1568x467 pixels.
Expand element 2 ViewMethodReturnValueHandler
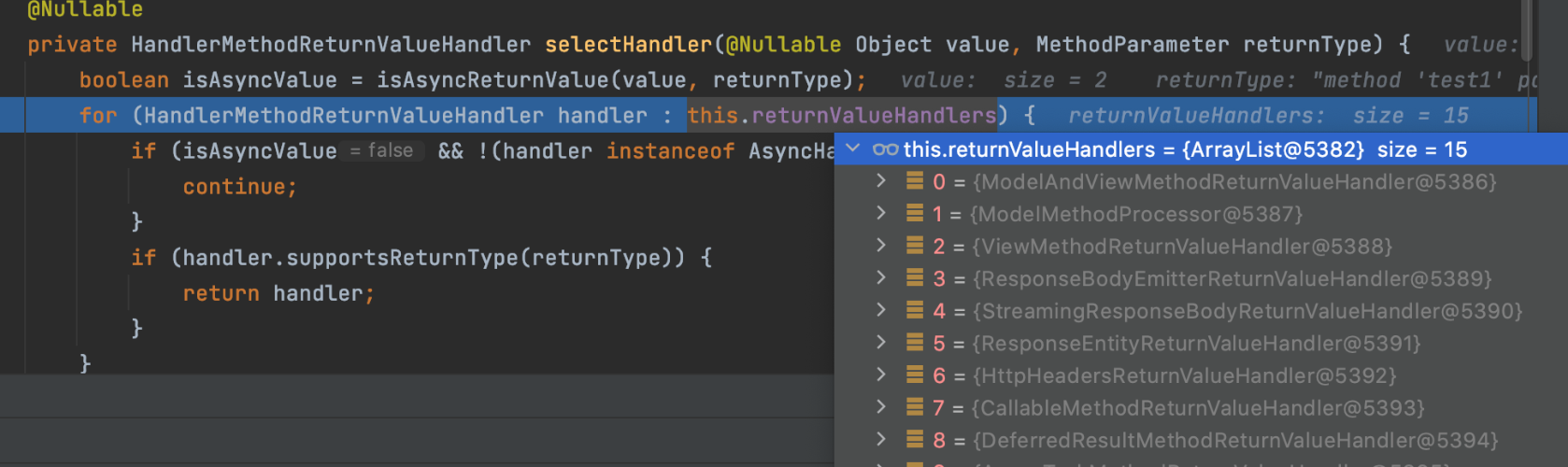coord(880,246)
